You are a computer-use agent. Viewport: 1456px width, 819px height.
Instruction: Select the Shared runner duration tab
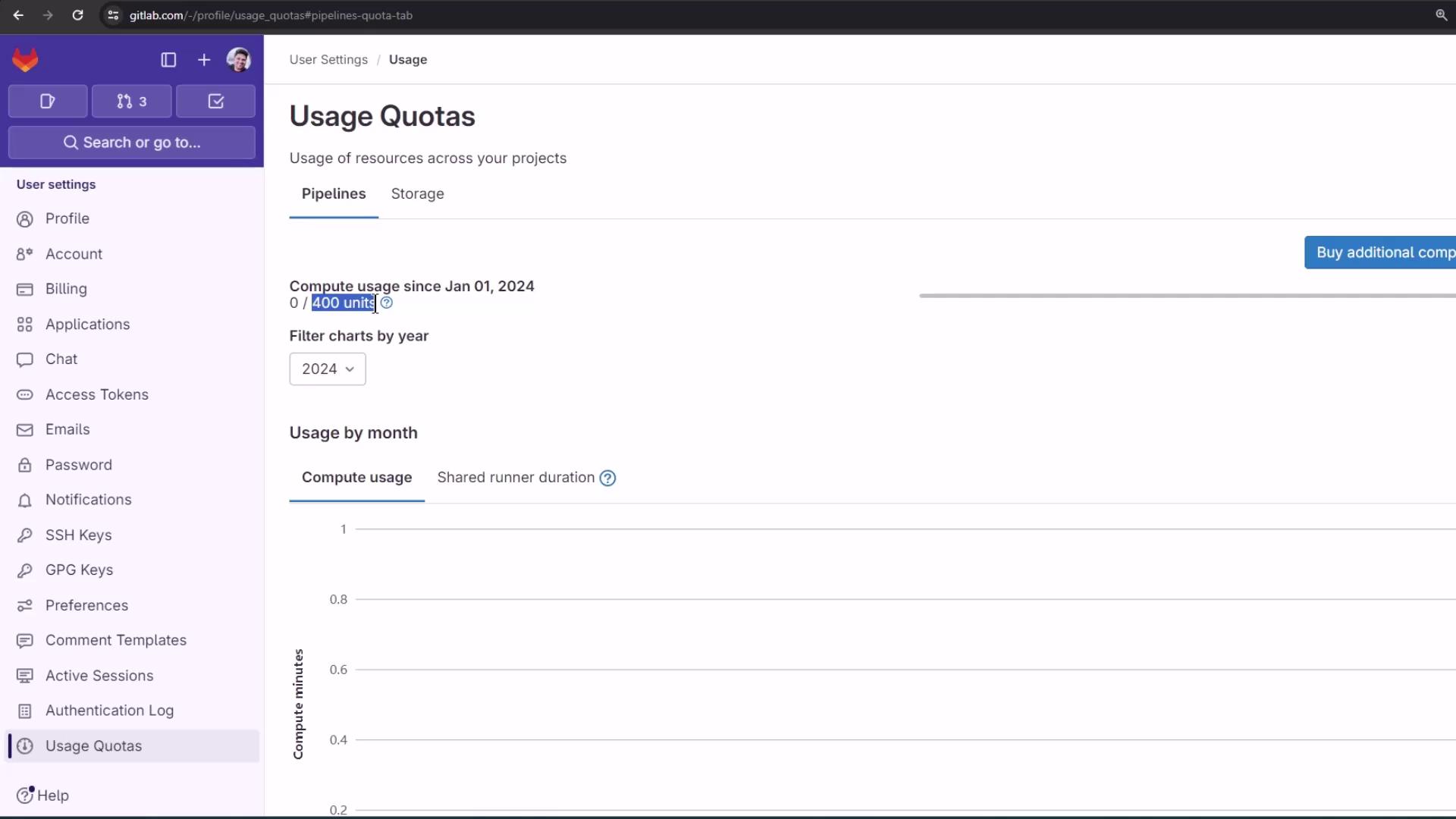(516, 478)
